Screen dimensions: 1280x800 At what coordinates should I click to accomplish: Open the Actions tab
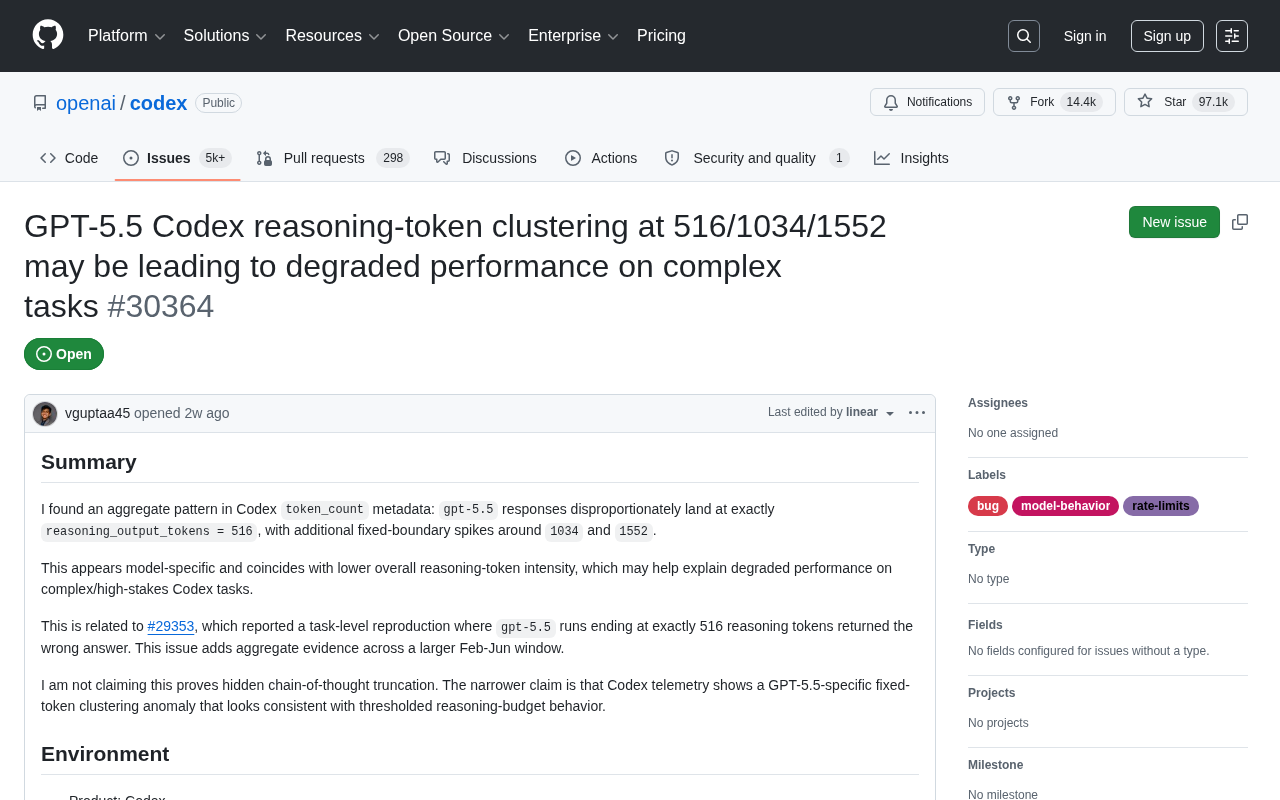point(601,158)
